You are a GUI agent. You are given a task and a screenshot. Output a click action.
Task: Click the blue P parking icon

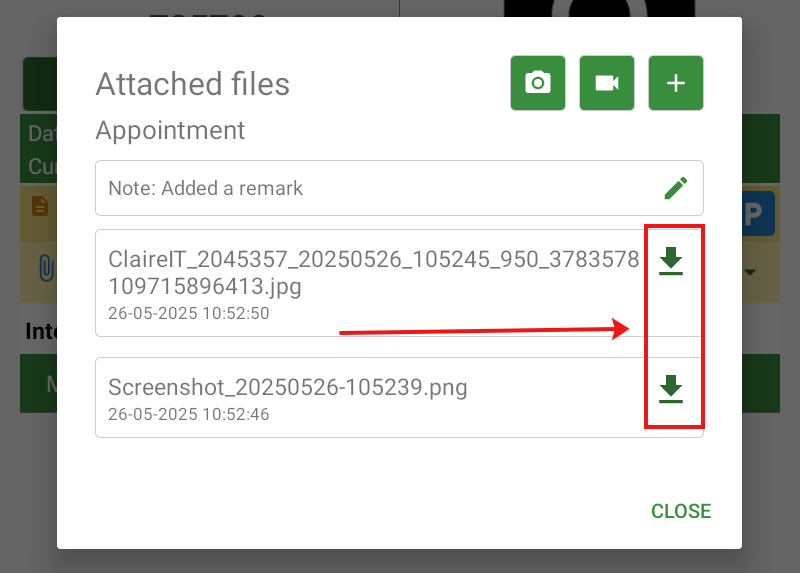758,214
